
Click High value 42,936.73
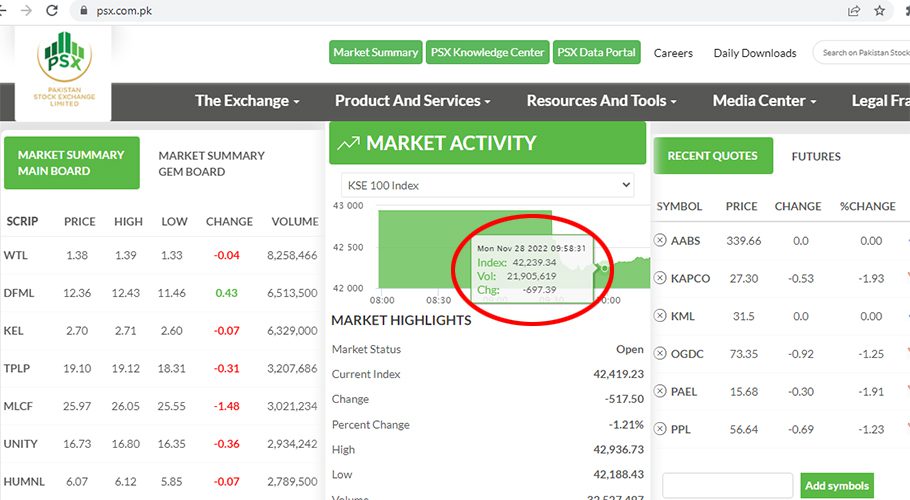pos(618,450)
